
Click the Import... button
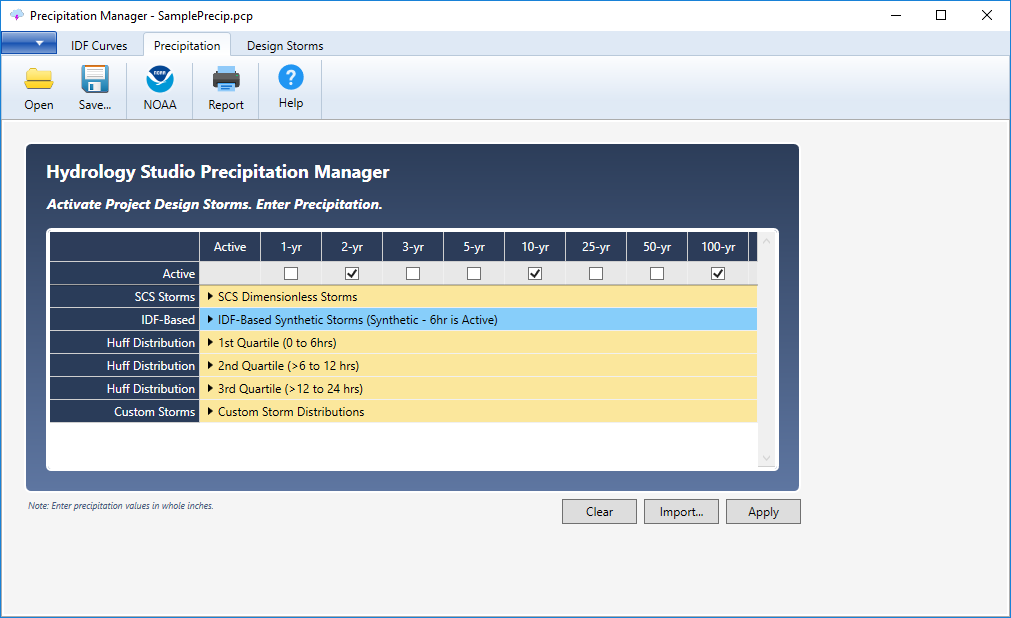[x=681, y=512]
